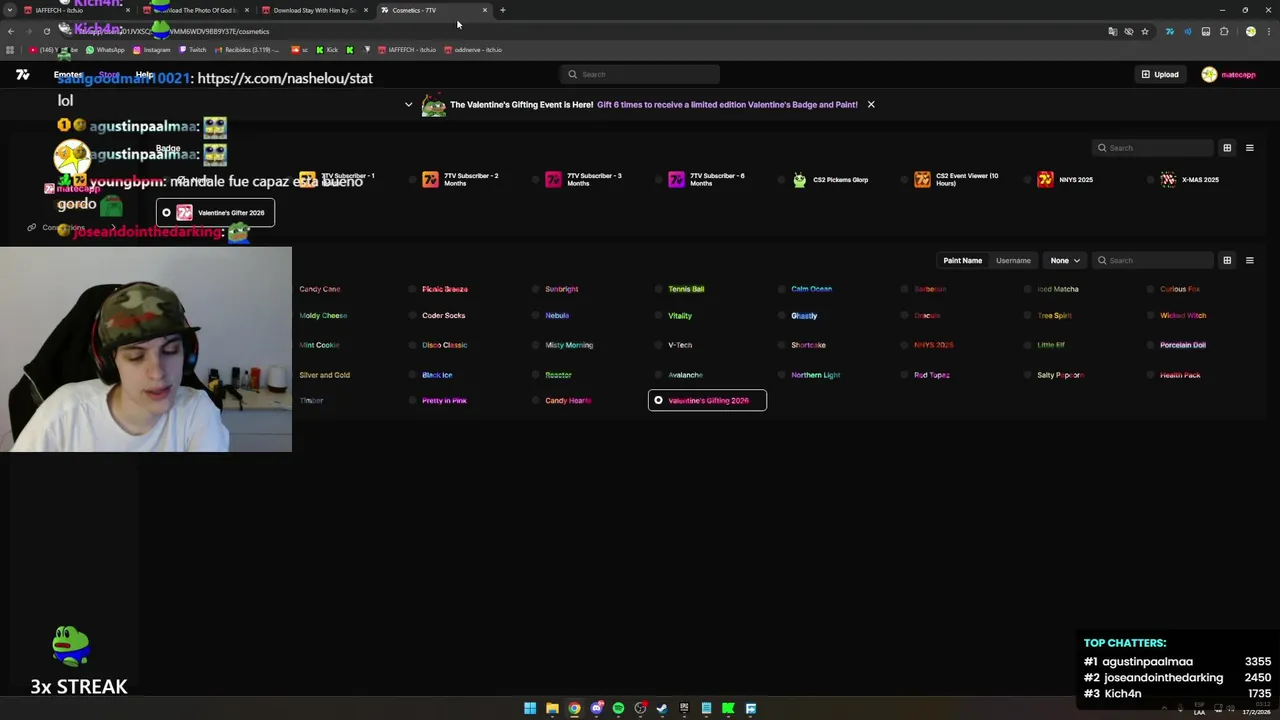Select the Misty Morning paint
Viewport: 1280px width, 720px height.
tap(569, 345)
